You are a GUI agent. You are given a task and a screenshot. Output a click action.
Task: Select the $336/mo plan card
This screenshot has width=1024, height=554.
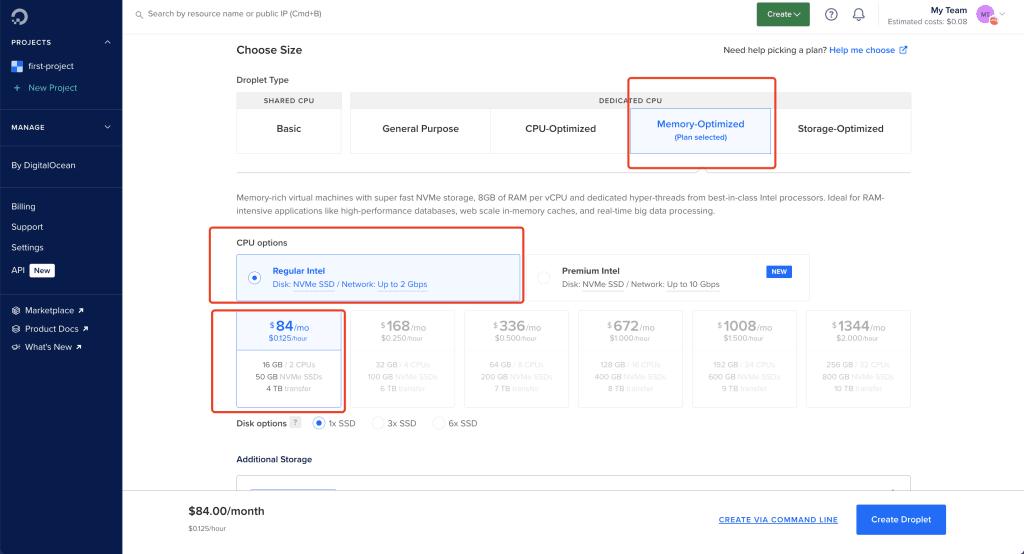[517, 359]
